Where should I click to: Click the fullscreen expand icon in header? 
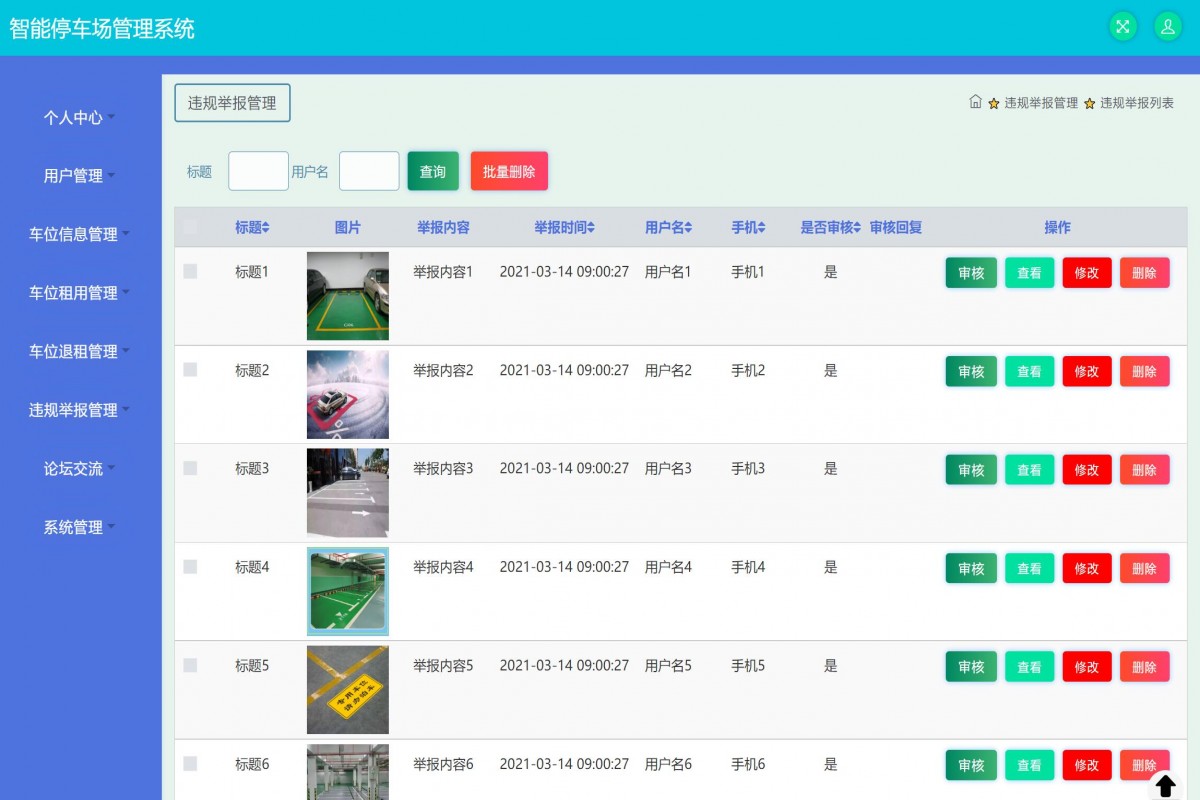pyautogui.click(x=1122, y=27)
